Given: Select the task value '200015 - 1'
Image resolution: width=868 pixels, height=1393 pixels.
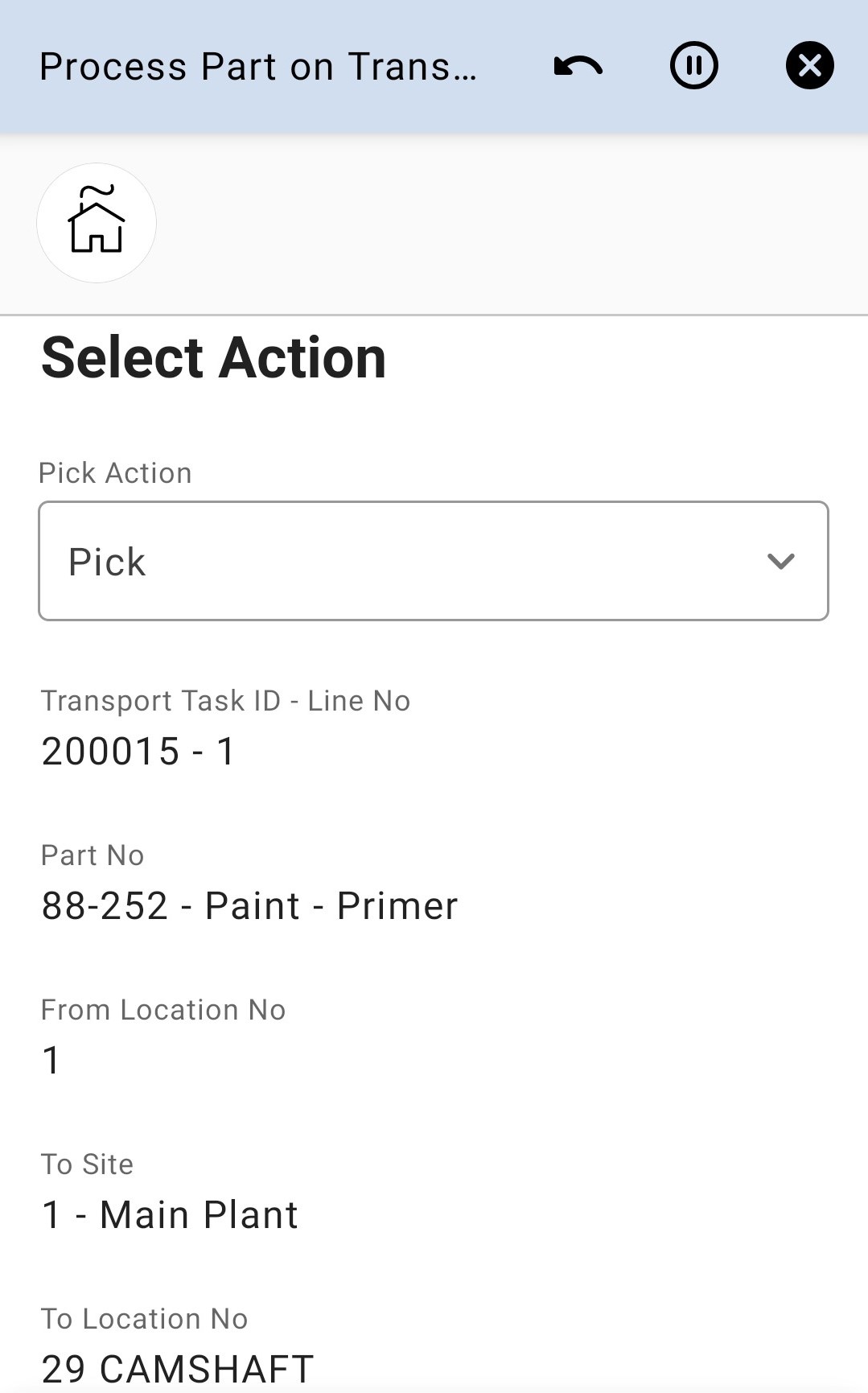Looking at the screenshot, I should coord(138,752).
